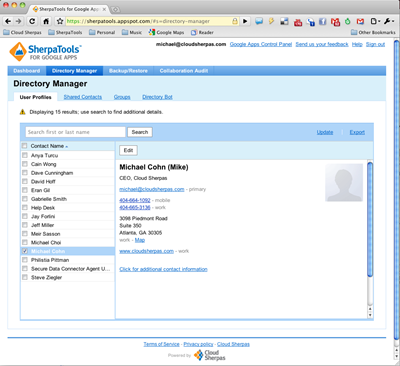The image size is (400, 366).
Task: Click the blue chat bubble extension icon
Action: point(259,21)
